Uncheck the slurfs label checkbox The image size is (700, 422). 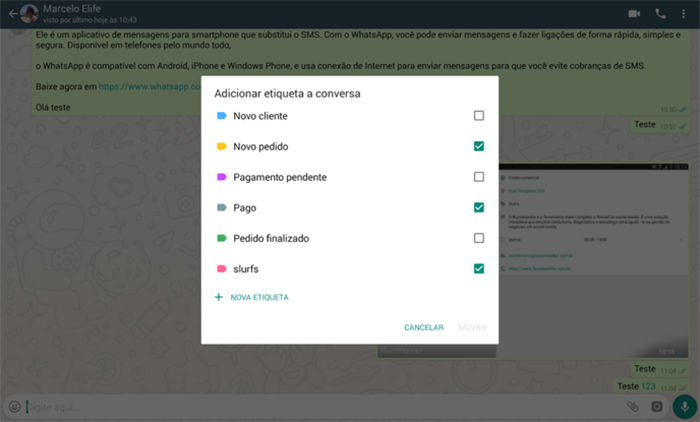point(479,268)
